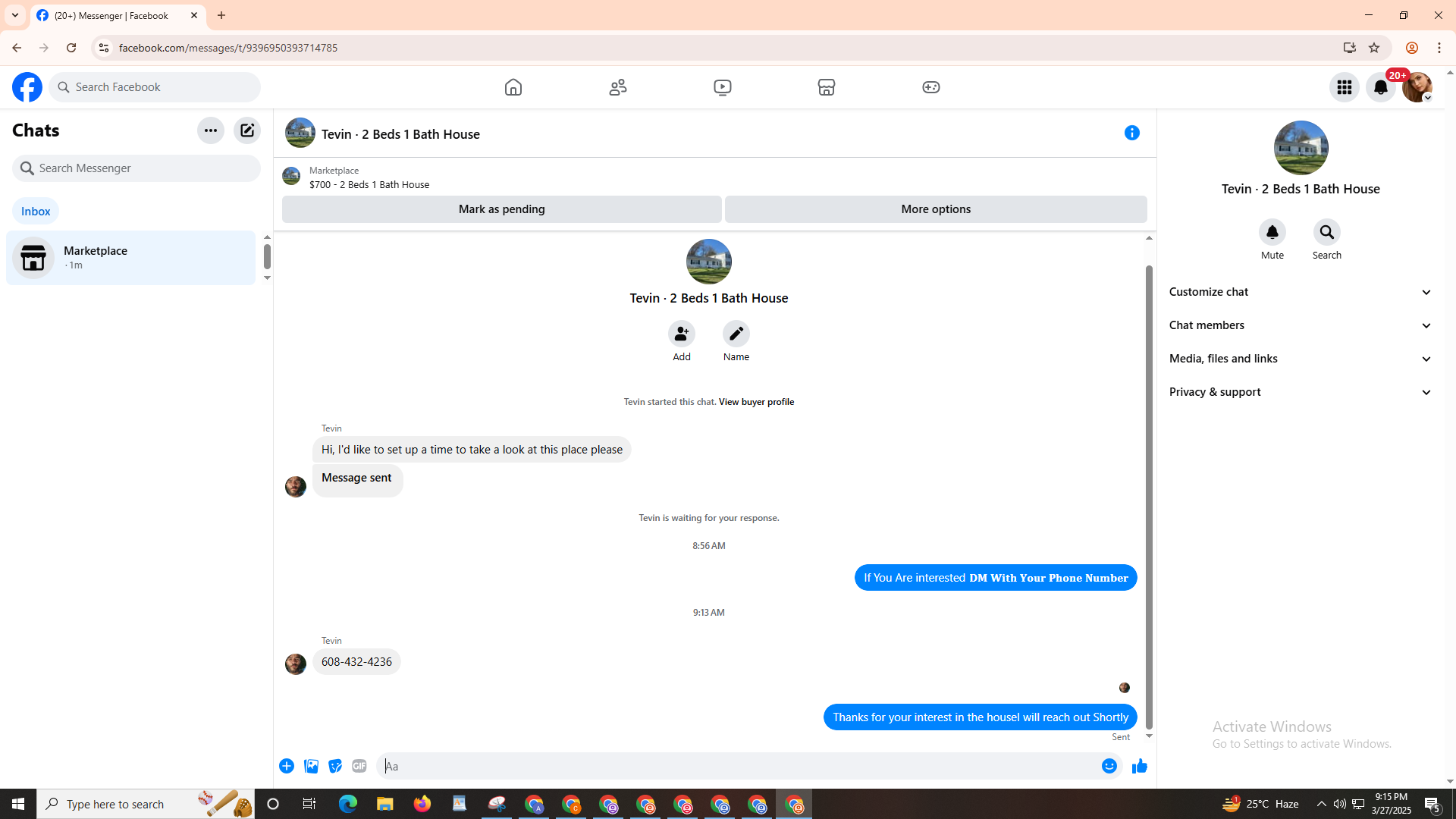Attach a file with the photo icon
This screenshot has height=819, width=1456.
click(311, 767)
